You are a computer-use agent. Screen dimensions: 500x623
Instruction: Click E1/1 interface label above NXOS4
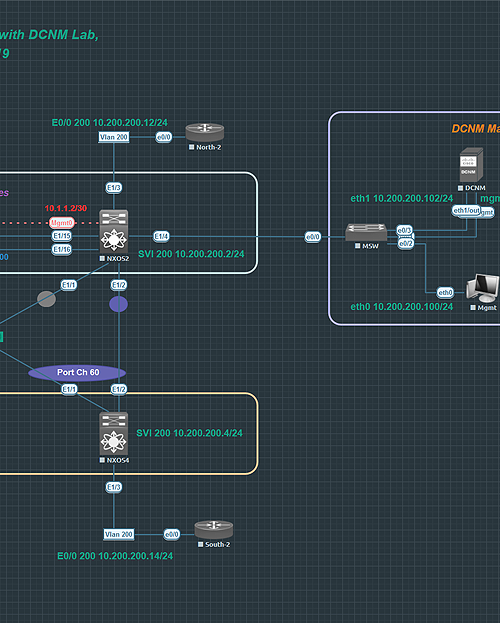click(x=69, y=389)
